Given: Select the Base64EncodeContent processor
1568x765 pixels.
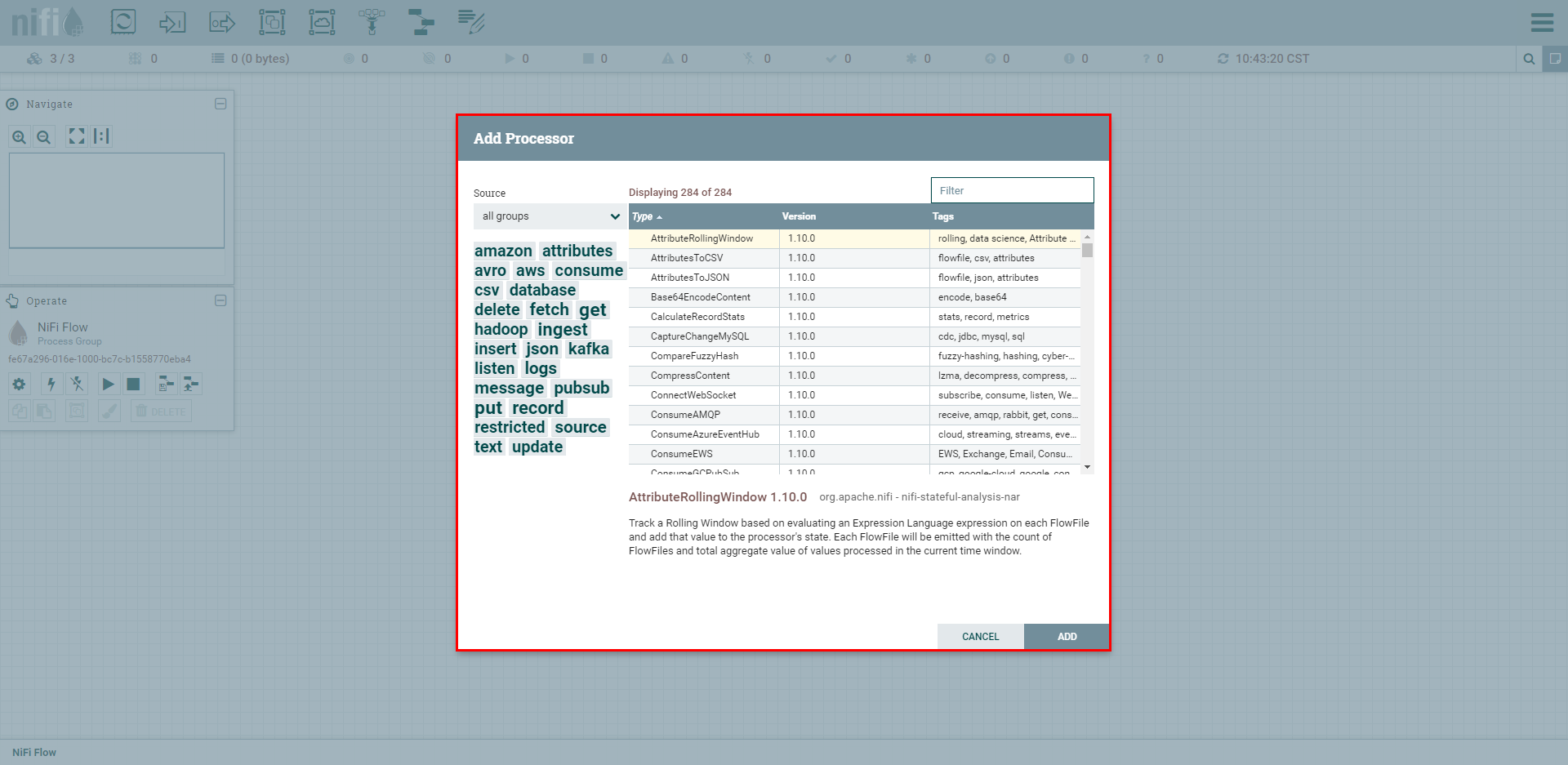Looking at the screenshot, I should pyautogui.click(x=854, y=297).
